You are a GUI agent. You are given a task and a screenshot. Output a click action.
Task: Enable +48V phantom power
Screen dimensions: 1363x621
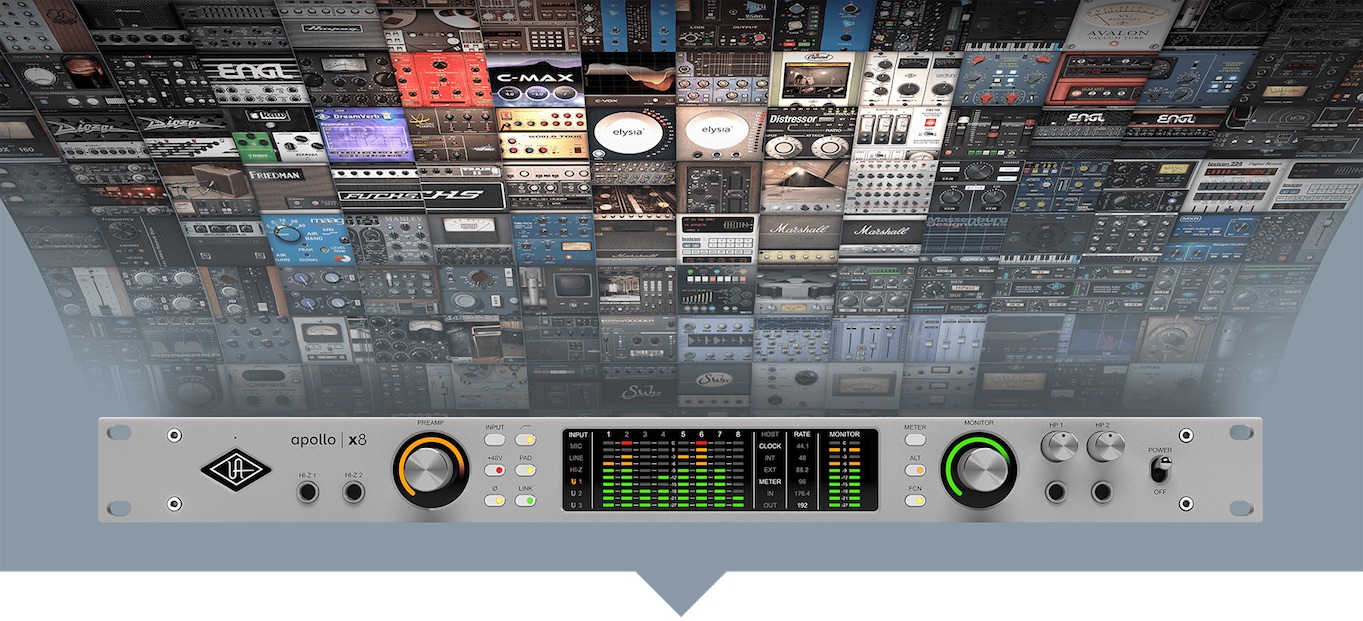coord(495,470)
